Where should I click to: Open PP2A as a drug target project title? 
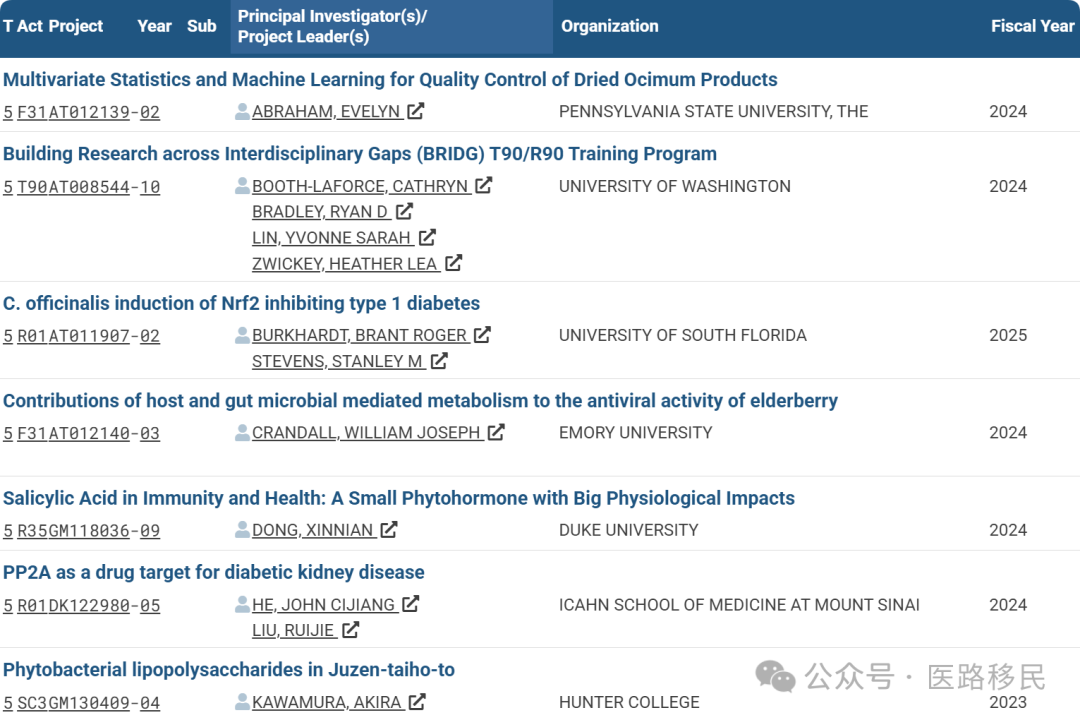[x=214, y=573]
